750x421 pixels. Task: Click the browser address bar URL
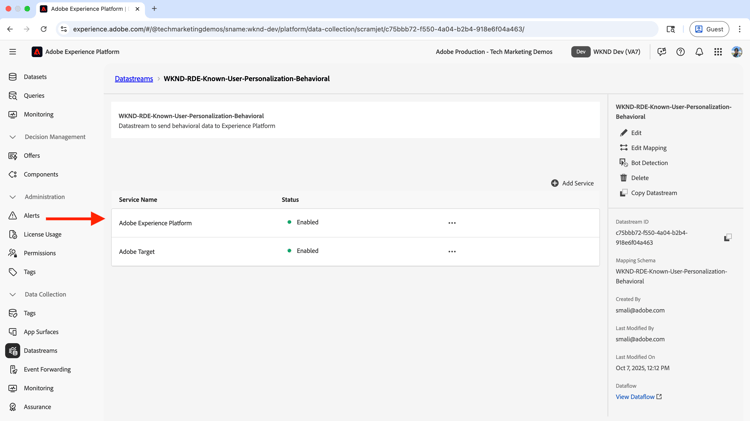point(298,29)
